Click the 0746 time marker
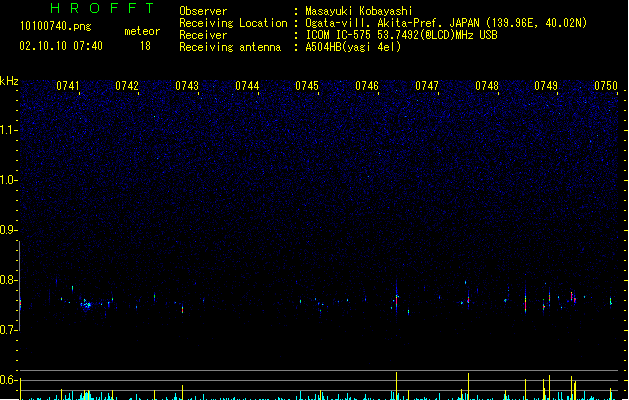The image size is (629, 400). pyautogui.click(x=367, y=86)
